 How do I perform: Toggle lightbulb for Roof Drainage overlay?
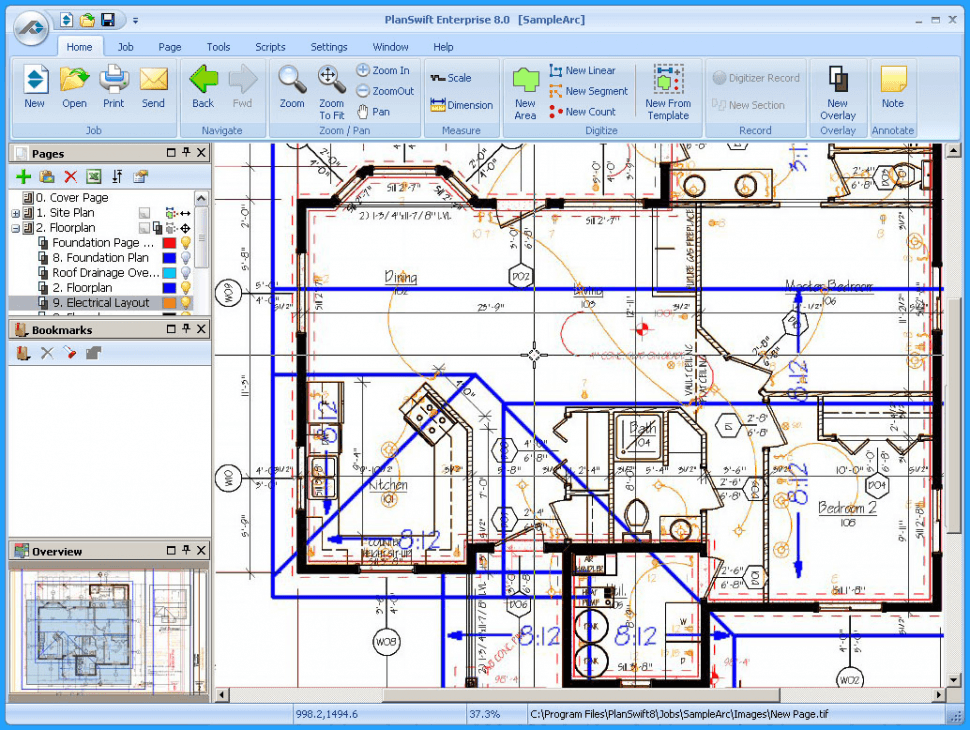185,273
